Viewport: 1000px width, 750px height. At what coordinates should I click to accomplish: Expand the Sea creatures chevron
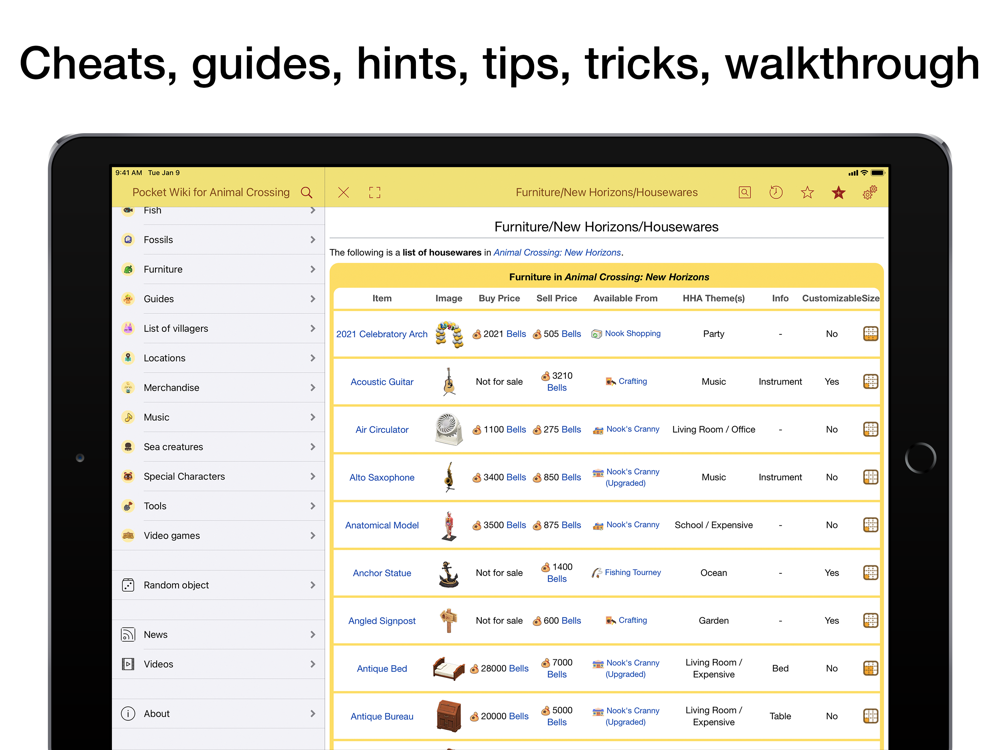(x=312, y=447)
